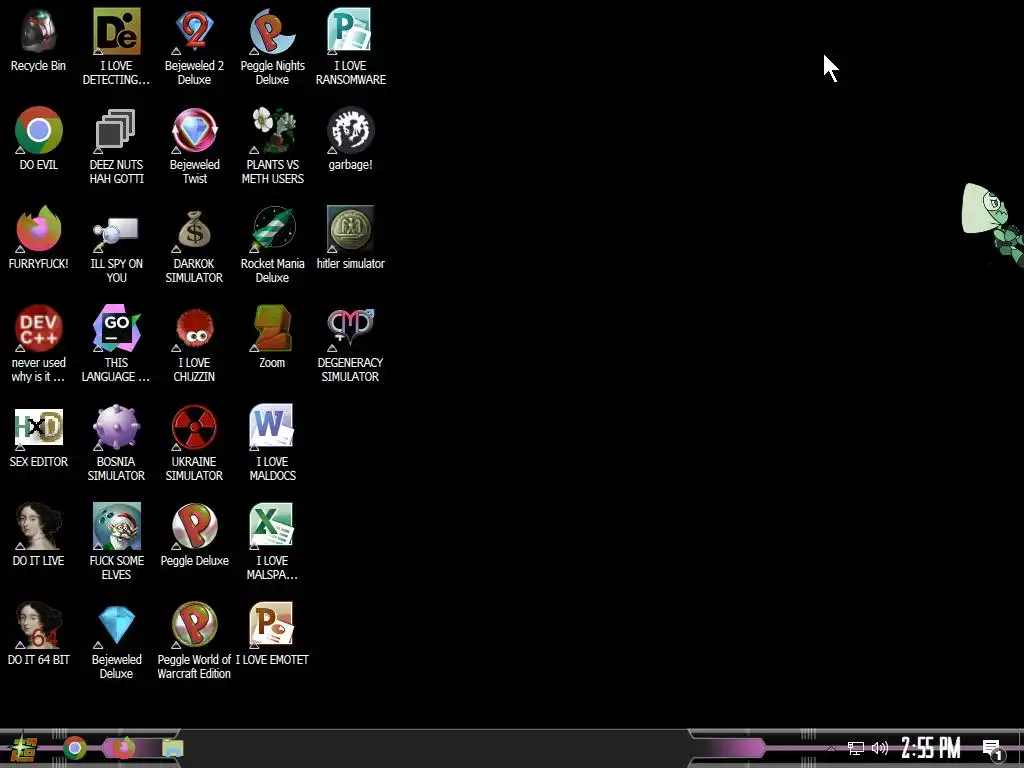Expand the hidden system tray icons chevron
This screenshot has height=768, width=1024.
[x=831, y=748]
